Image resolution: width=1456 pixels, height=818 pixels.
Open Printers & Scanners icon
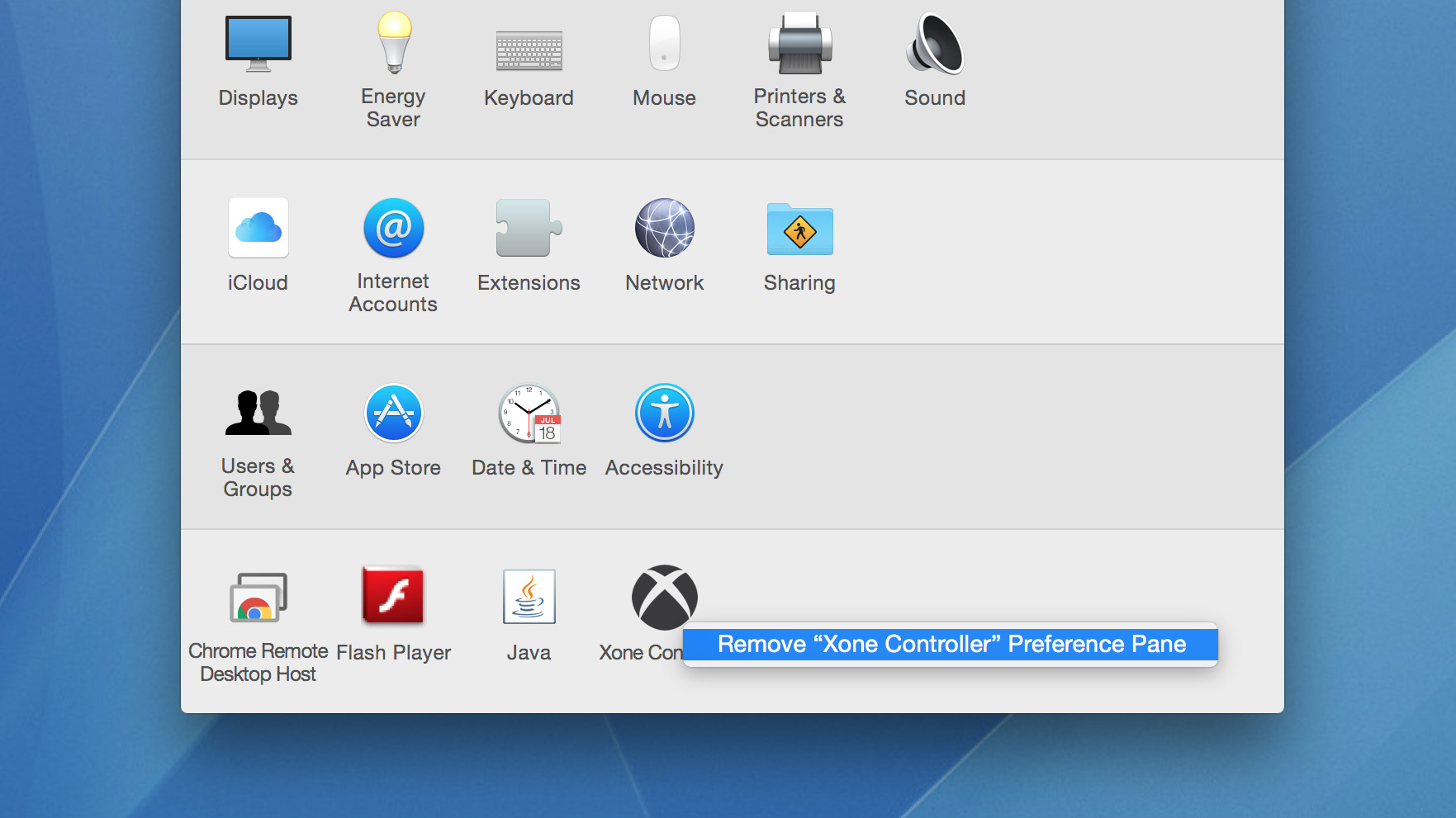799,43
